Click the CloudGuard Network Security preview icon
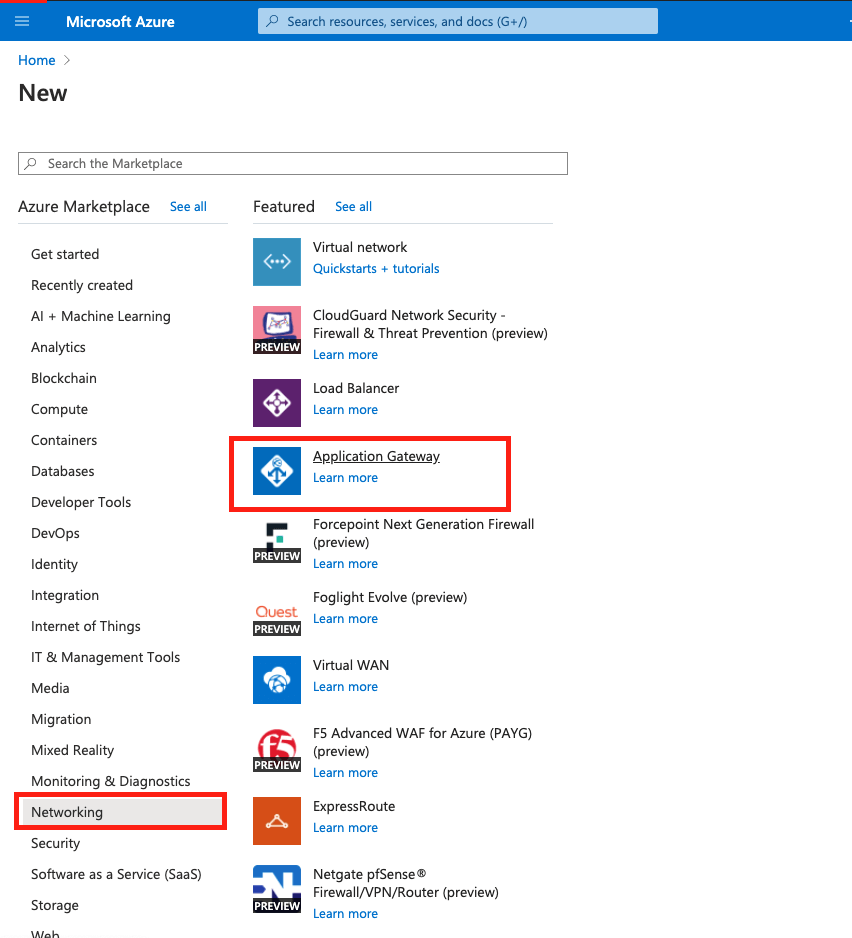Screen dimensions: 852x938 coord(277,330)
